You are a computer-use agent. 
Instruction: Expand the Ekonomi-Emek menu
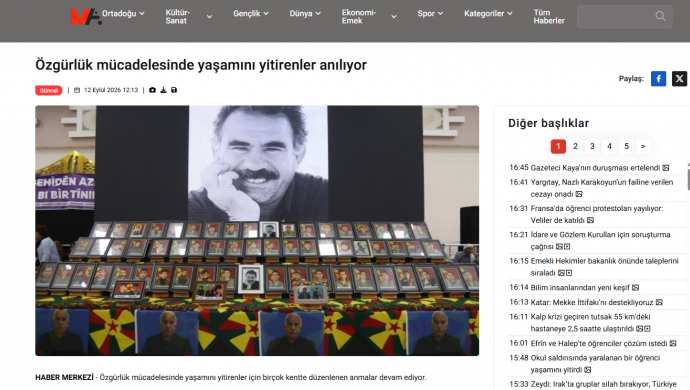click(369, 17)
